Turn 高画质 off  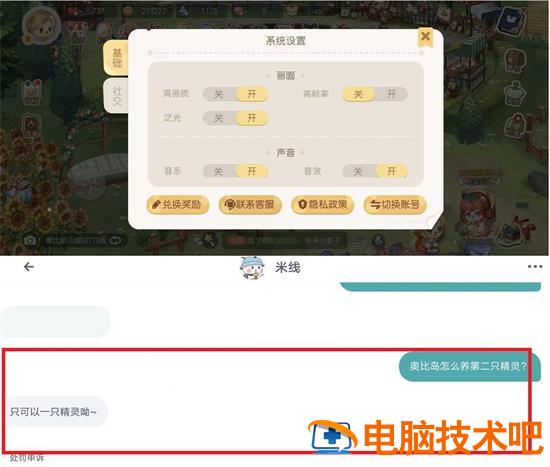coord(219,94)
